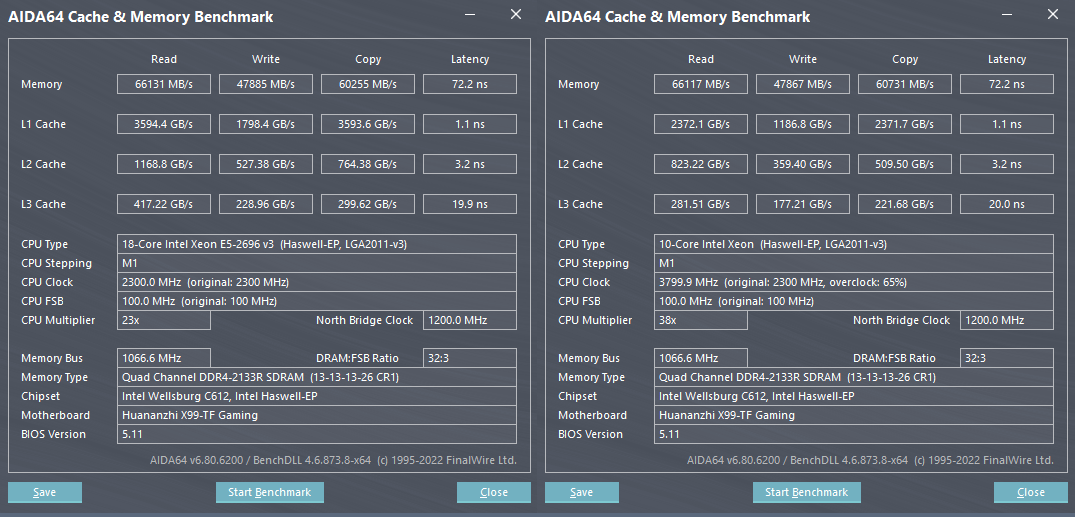The image size is (1075, 517).
Task: Minimize the 18-Core Xeon benchmark window
Action: pos(471,15)
